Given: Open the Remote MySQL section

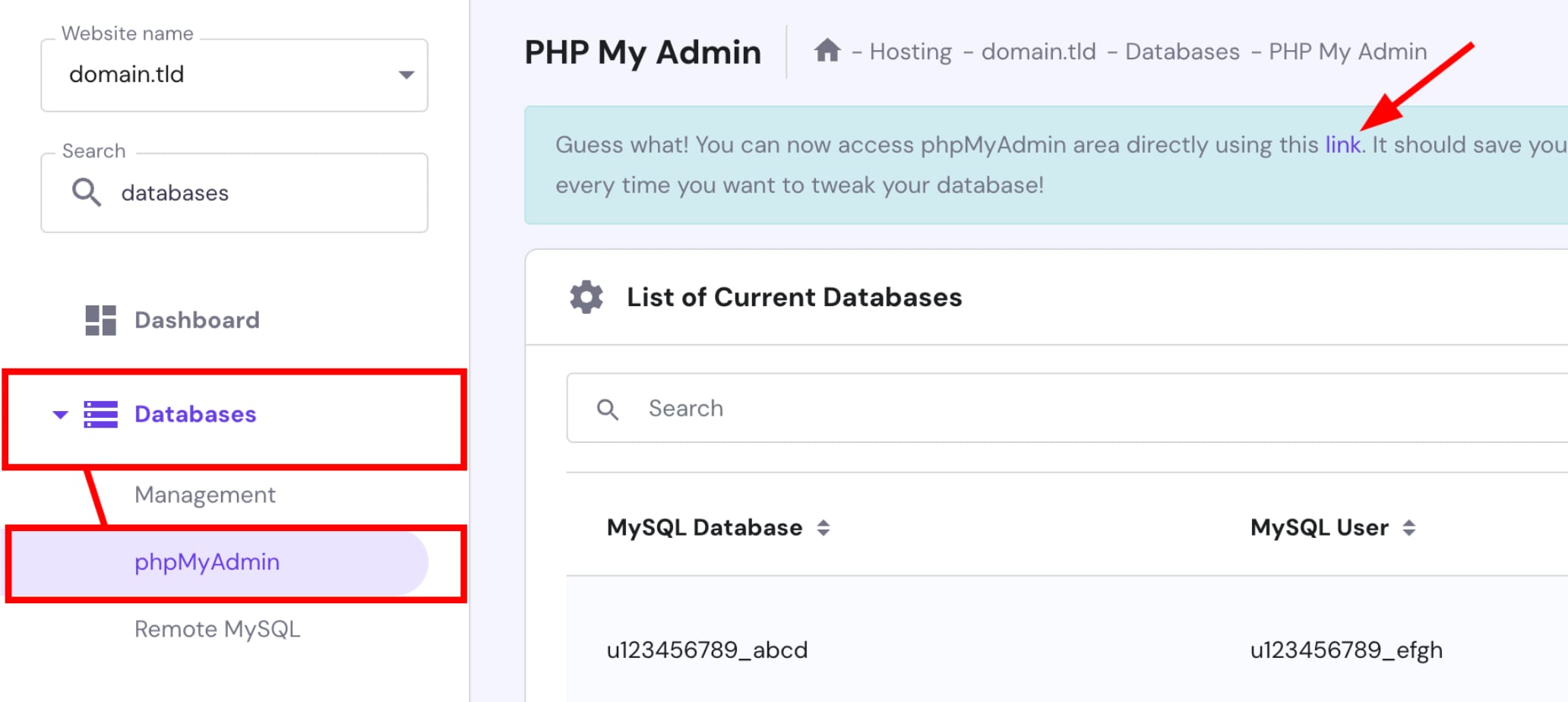Looking at the screenshot, I should (x=217, y=628).
